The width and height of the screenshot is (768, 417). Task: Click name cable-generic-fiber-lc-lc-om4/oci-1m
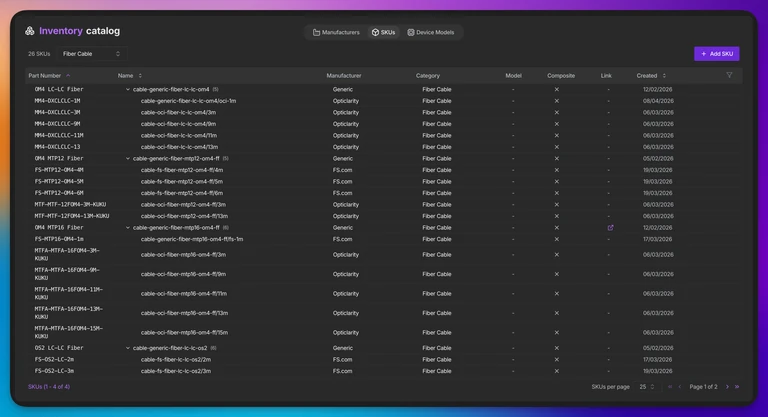click(x=188, y=101)
